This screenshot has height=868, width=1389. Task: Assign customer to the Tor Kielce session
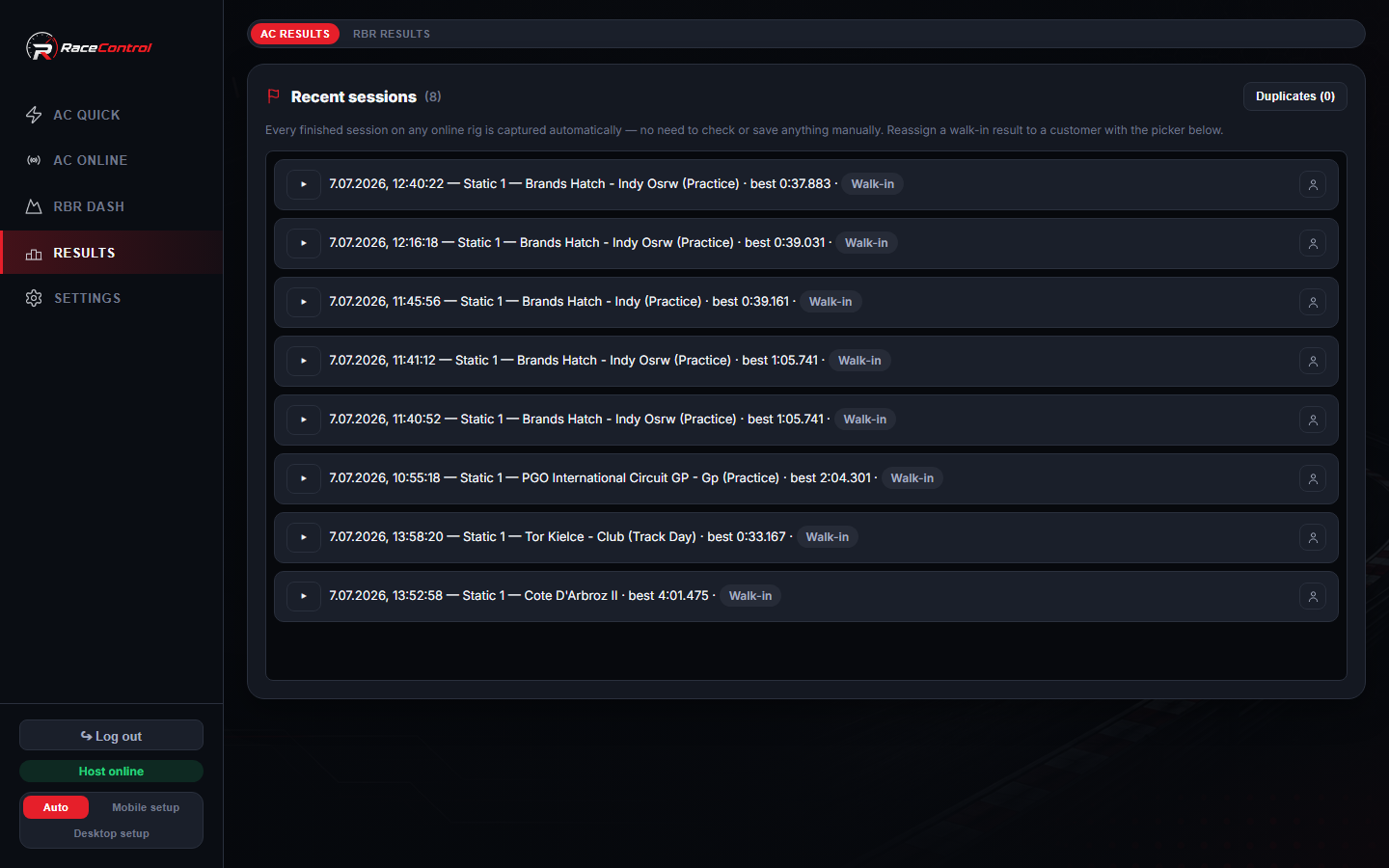[1313, 537]
